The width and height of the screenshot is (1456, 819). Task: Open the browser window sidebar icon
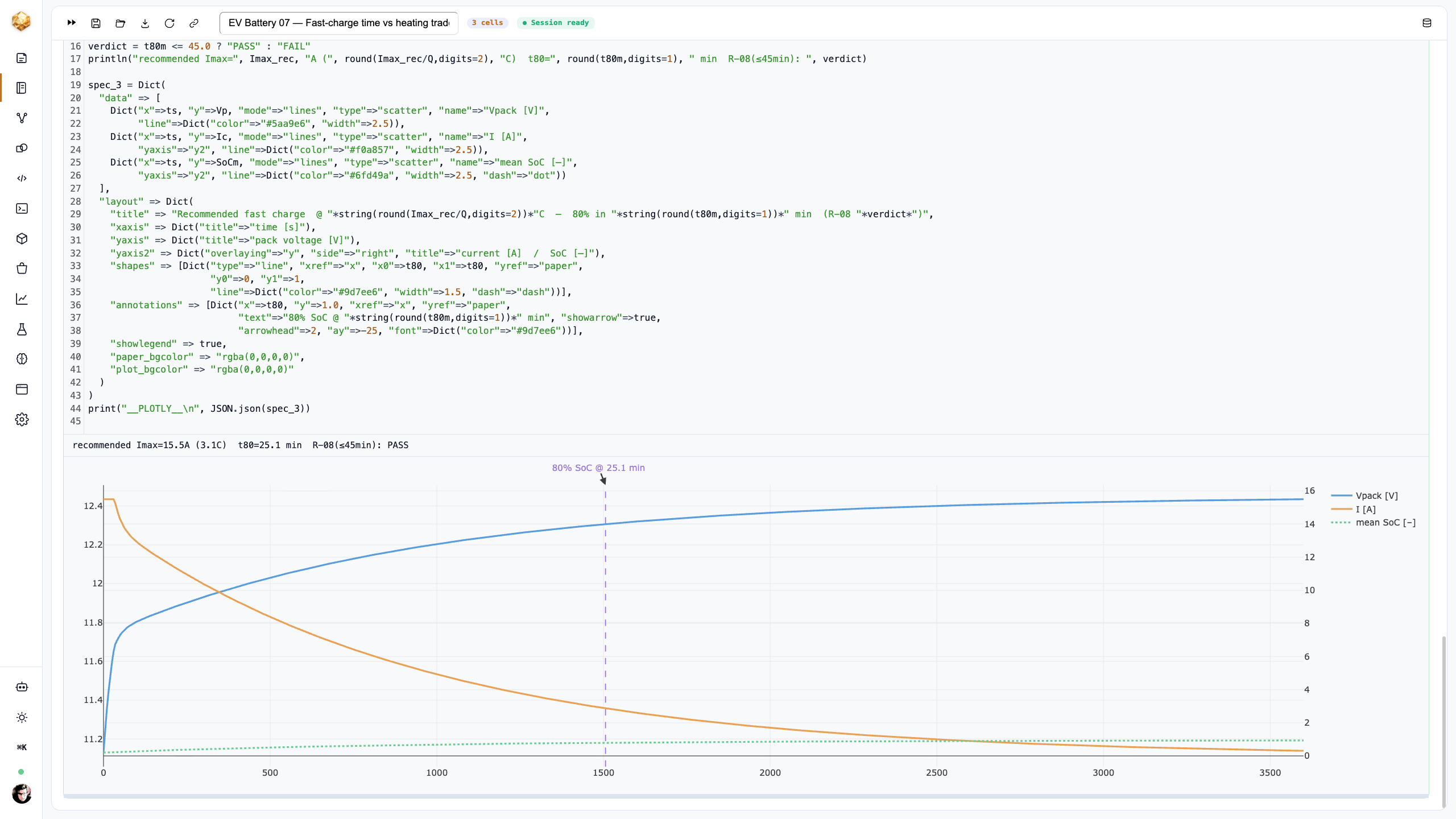pyautogui.click(x=22, y=390)
